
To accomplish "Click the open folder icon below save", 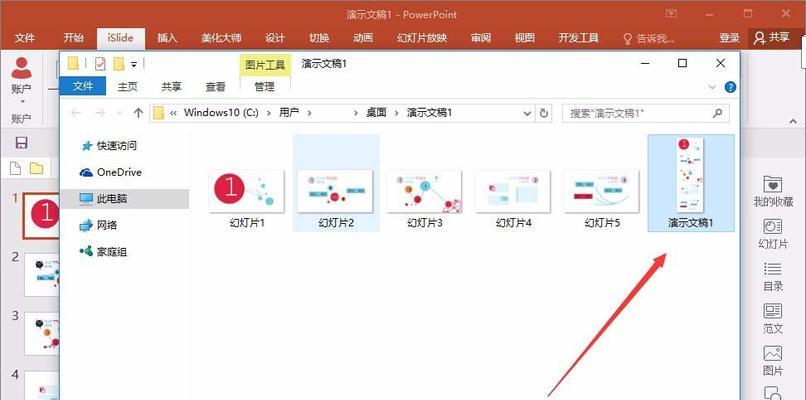I will (x=36, y=168).
